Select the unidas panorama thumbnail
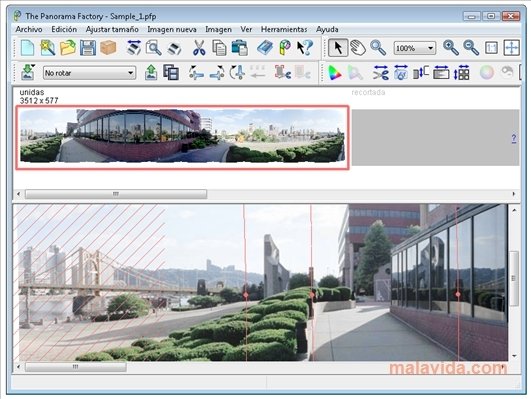Viewport: 531px width, 399px height. click(x=182, y=137)
